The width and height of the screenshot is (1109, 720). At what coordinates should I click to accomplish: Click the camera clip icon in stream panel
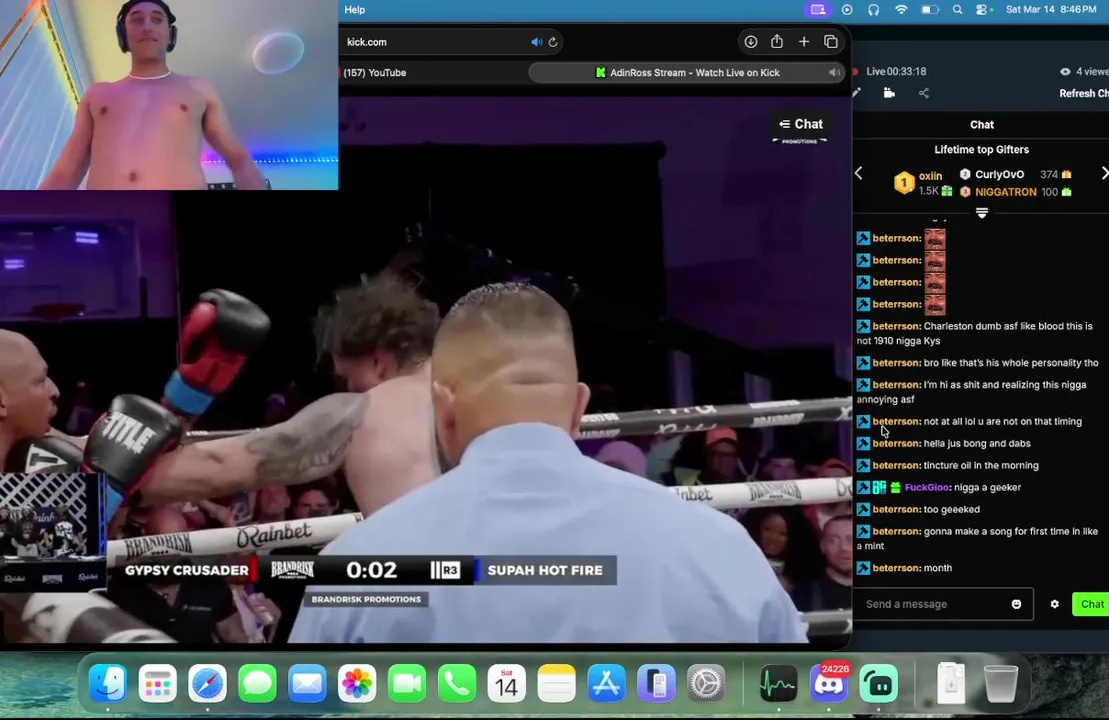[889, 93]
